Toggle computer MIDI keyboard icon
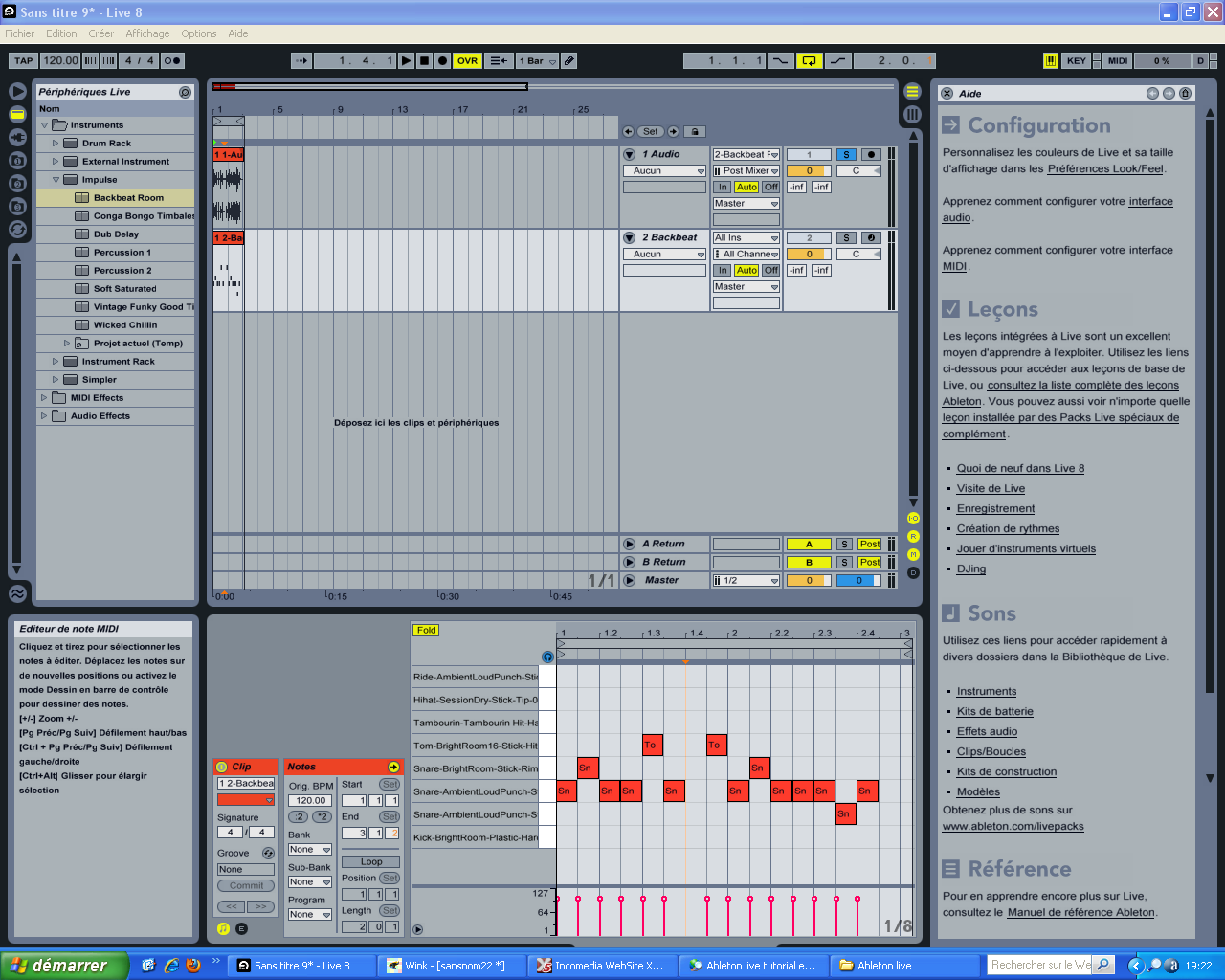 click(1051, 60)
